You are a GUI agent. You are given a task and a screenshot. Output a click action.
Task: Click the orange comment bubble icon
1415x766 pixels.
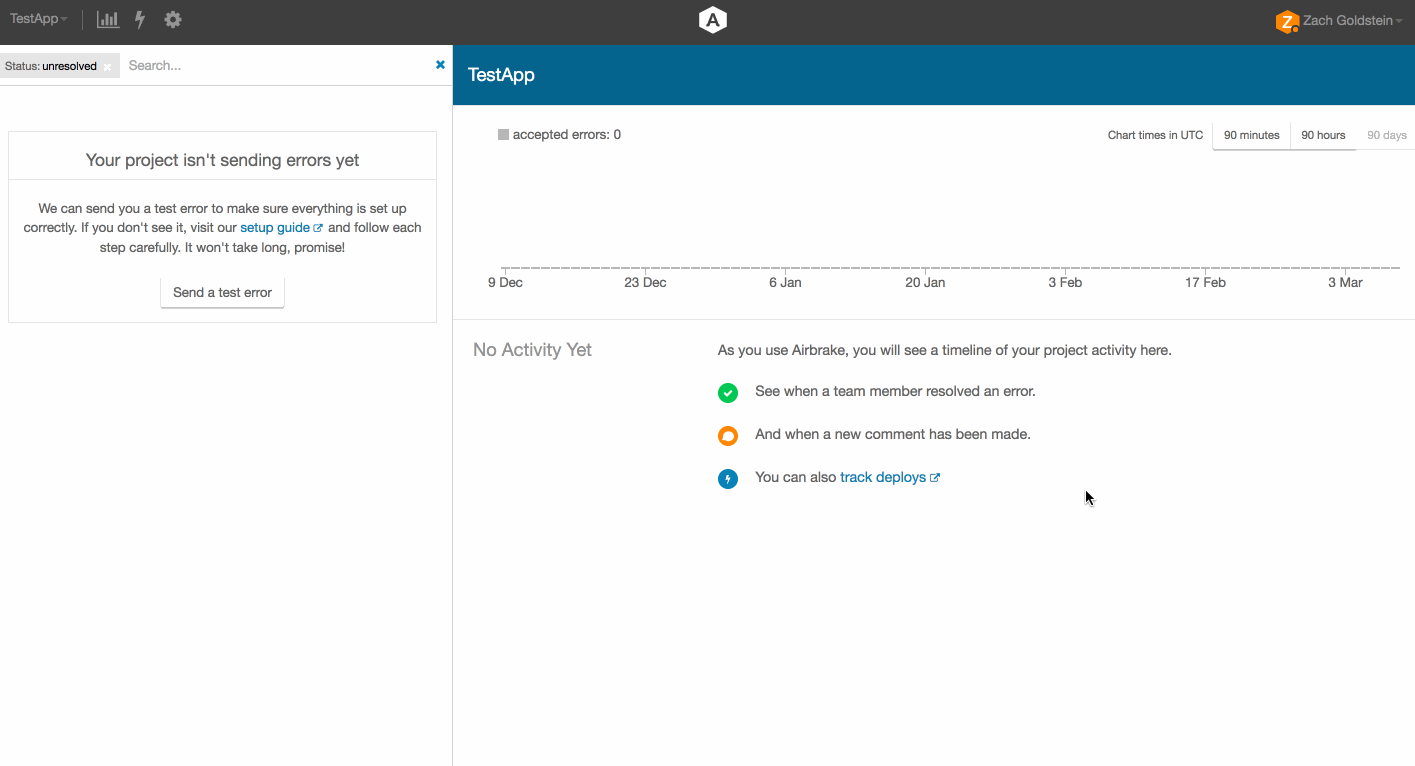pos(728,436)
